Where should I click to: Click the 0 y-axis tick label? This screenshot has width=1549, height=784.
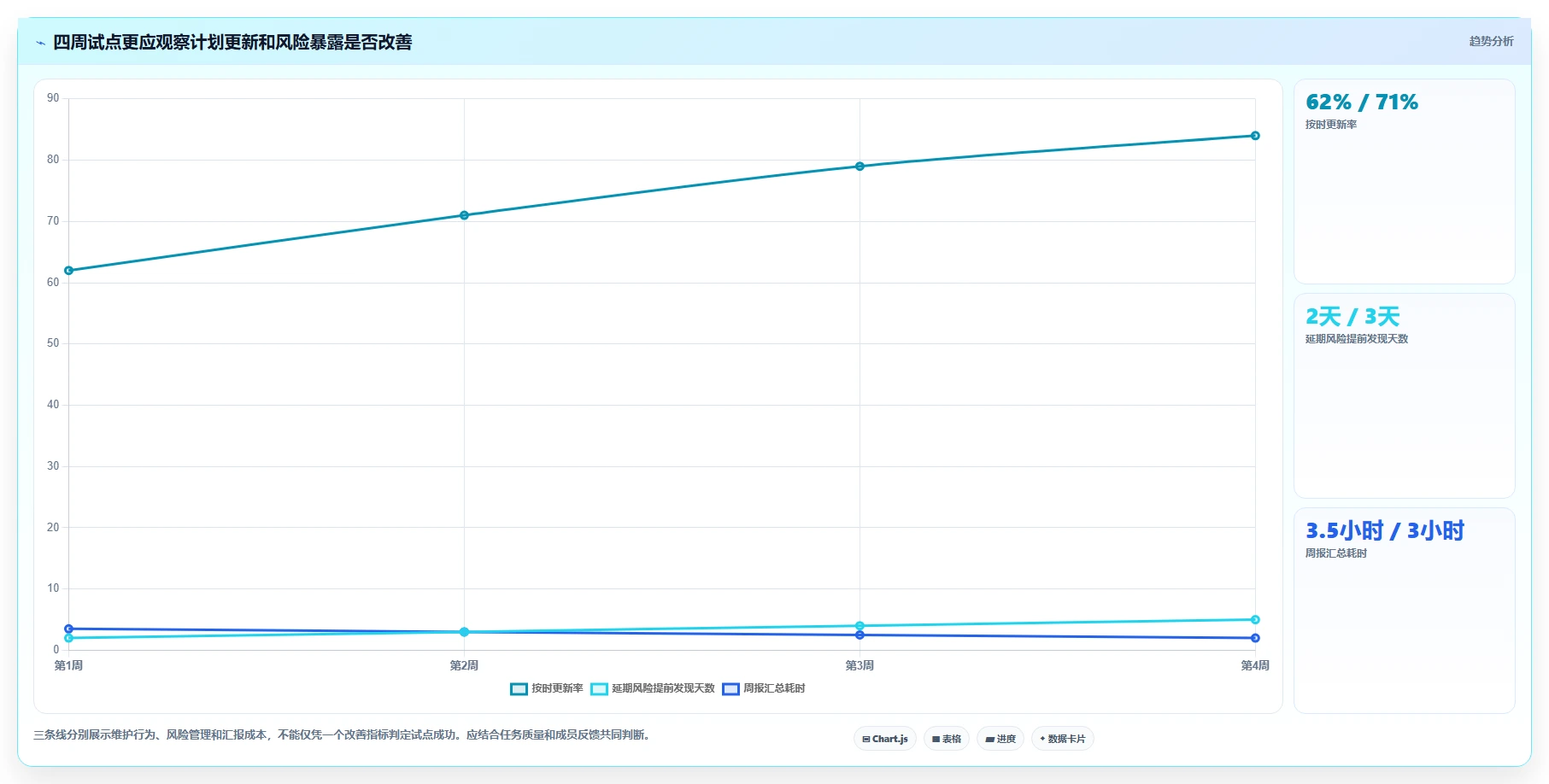56,650
